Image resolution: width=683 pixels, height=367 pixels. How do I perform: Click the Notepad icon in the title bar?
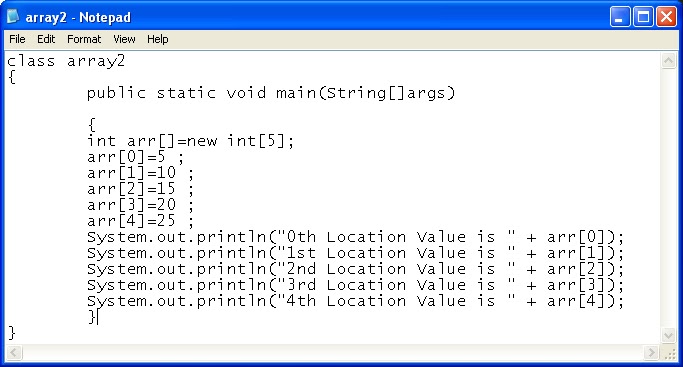[13, 17]
